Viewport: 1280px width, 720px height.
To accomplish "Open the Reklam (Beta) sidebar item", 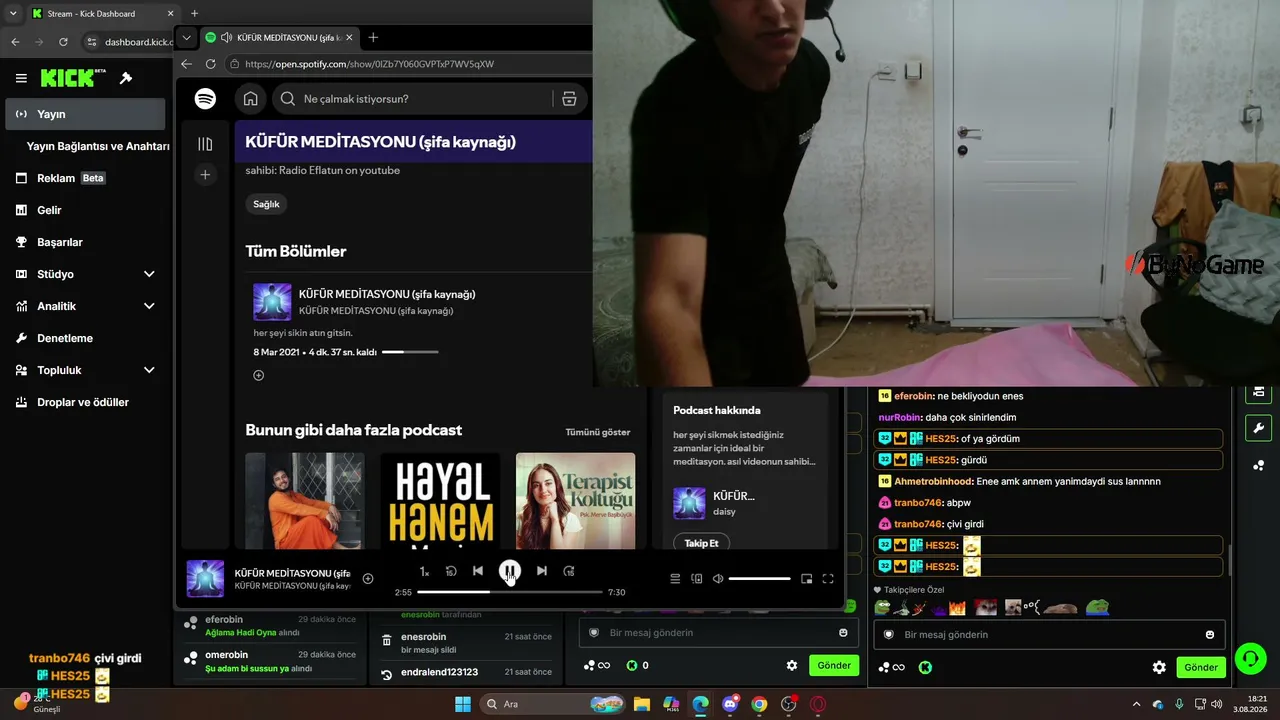I will pyautogui.click(x=85, y=178).
